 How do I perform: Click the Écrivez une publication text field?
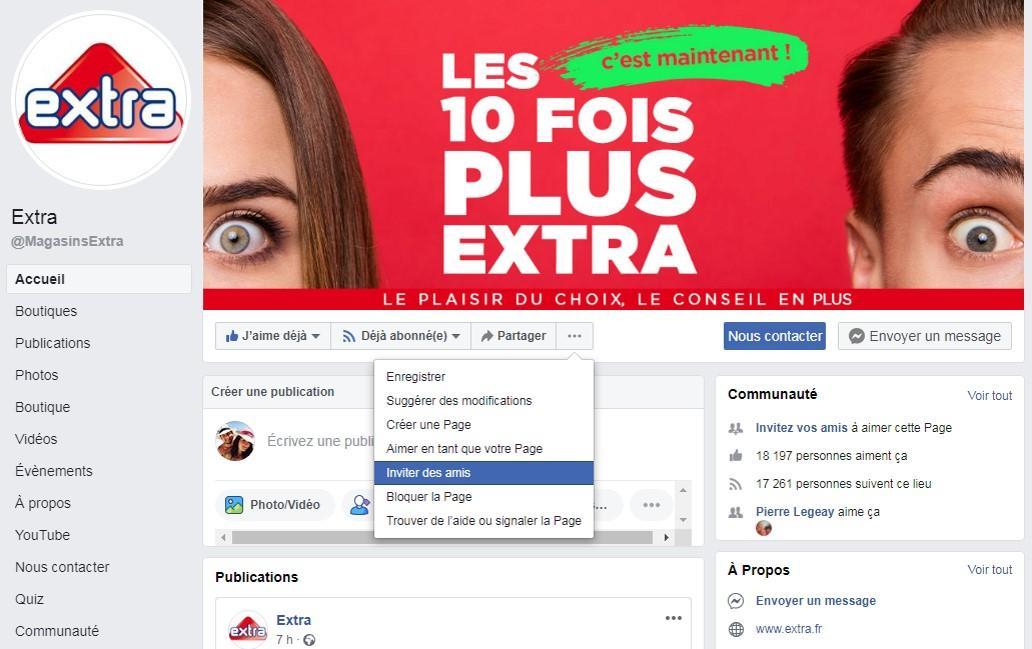pos(320,441)
